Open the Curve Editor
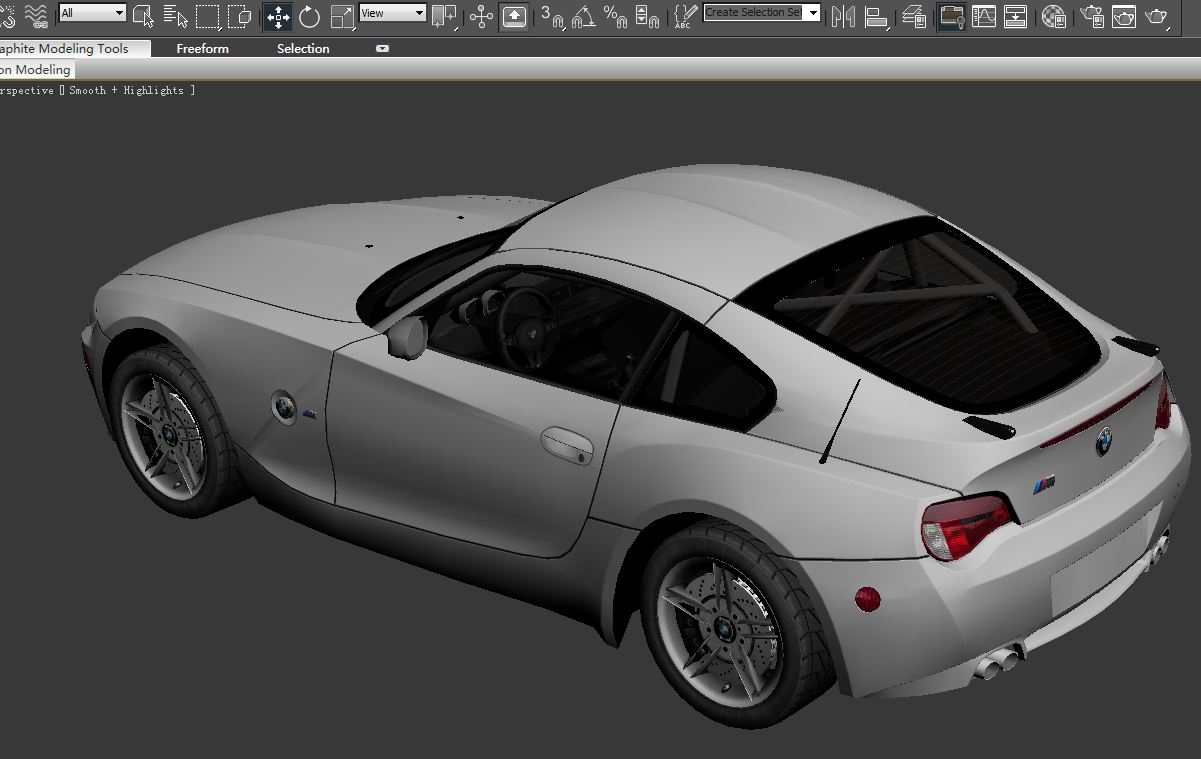 click(984, 16)
